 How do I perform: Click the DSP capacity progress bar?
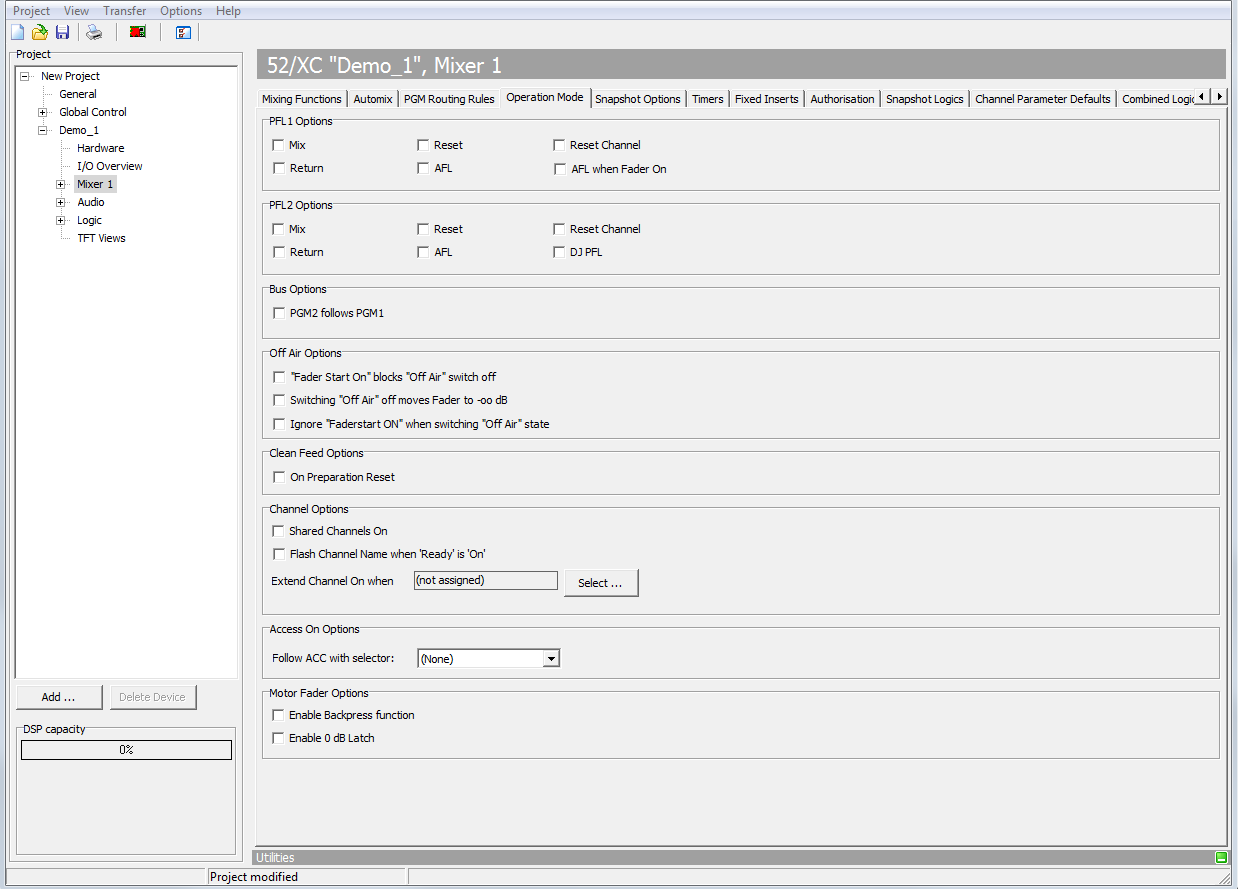point(126,748)
